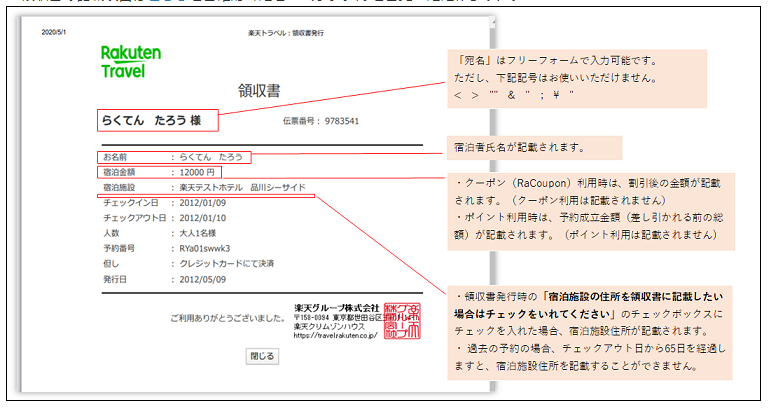Open the travel.rakuten.co.jp URL on the receipt
The height and width of the screenshot is (409, 771).
click(x=335, y=336)
